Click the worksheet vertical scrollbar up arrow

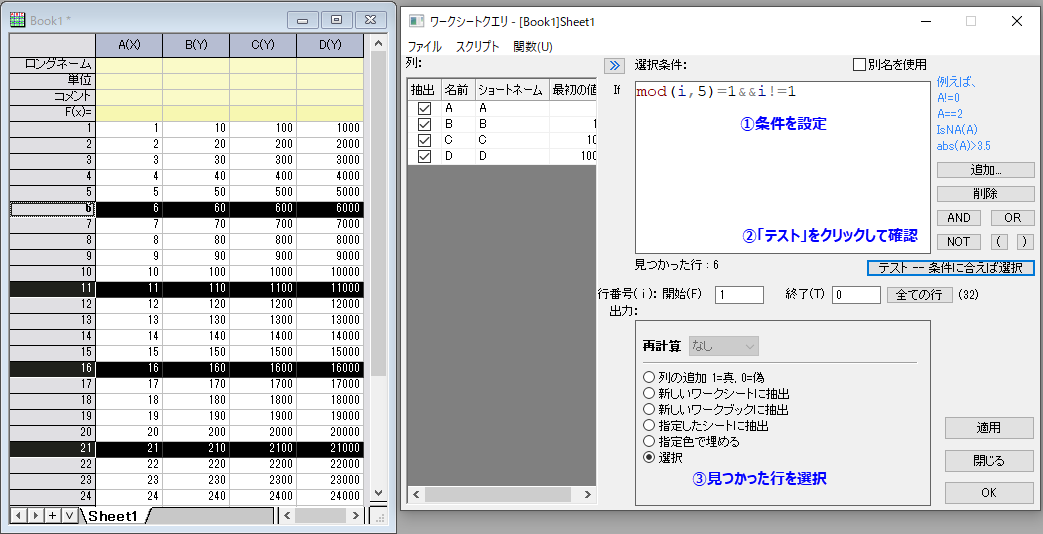click(378, 44)
